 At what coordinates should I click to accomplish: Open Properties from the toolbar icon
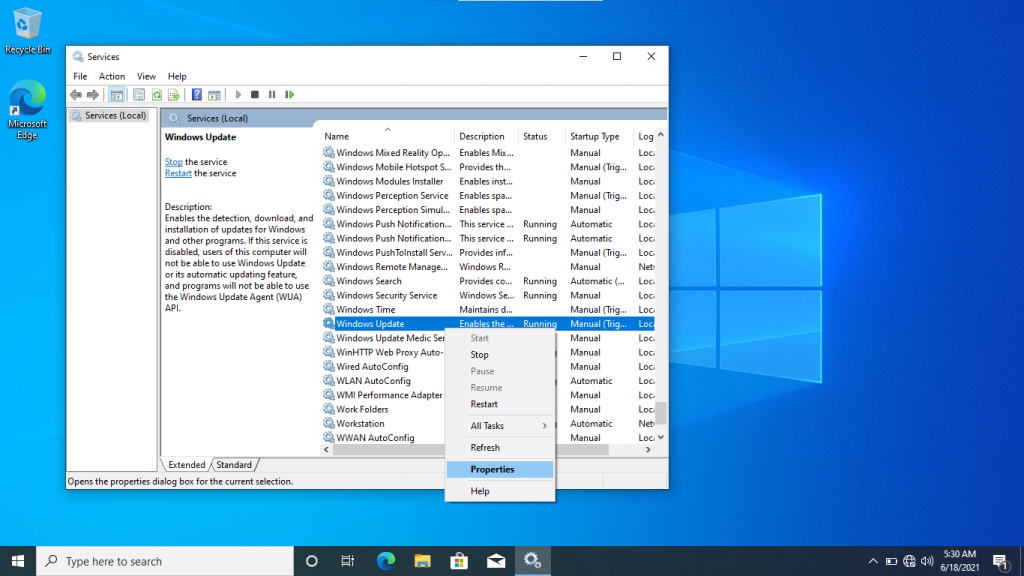tap(139, 95)
